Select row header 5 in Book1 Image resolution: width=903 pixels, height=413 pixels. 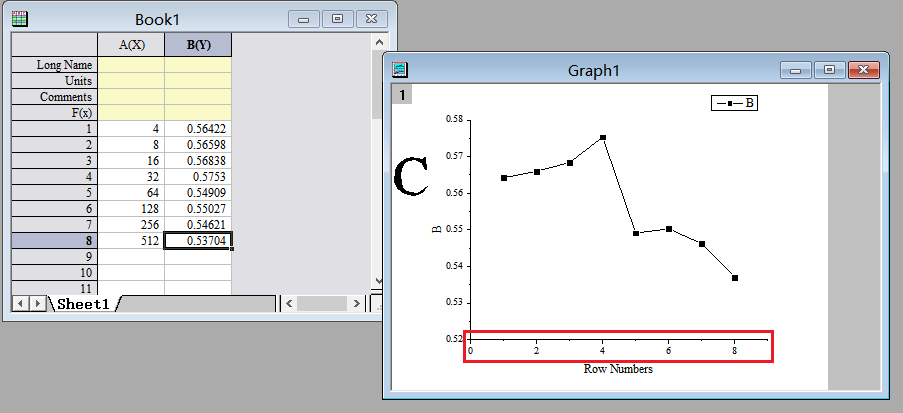coord(55,192)
